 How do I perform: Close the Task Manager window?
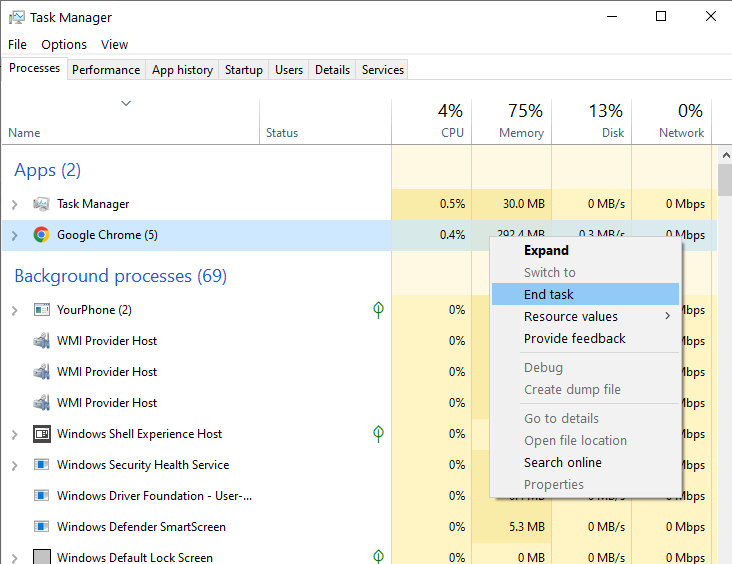(711, 17)
